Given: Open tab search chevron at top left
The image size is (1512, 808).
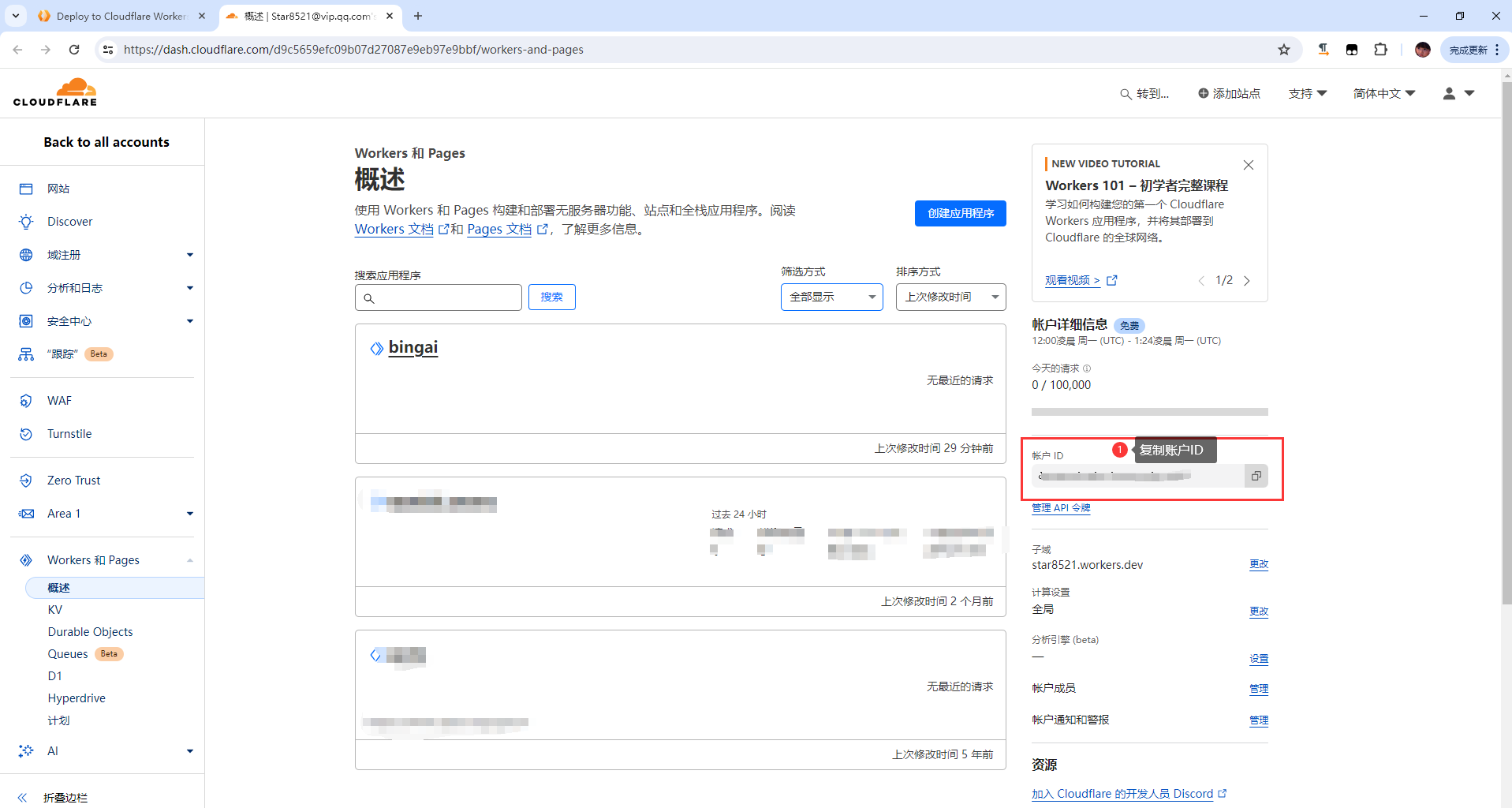Looking at the screenshot, I should [16, 16].
